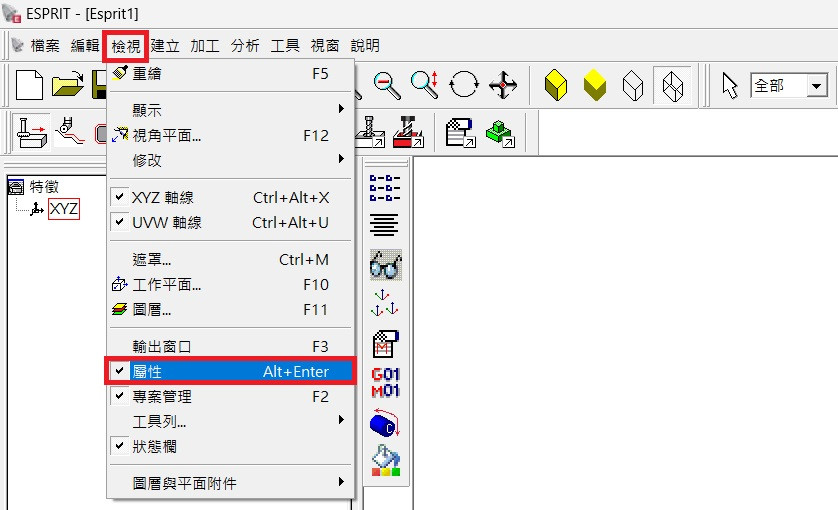838x510 pixels.
Task: Select the XYZ item in feature tree
Action: tap(63, 208)
